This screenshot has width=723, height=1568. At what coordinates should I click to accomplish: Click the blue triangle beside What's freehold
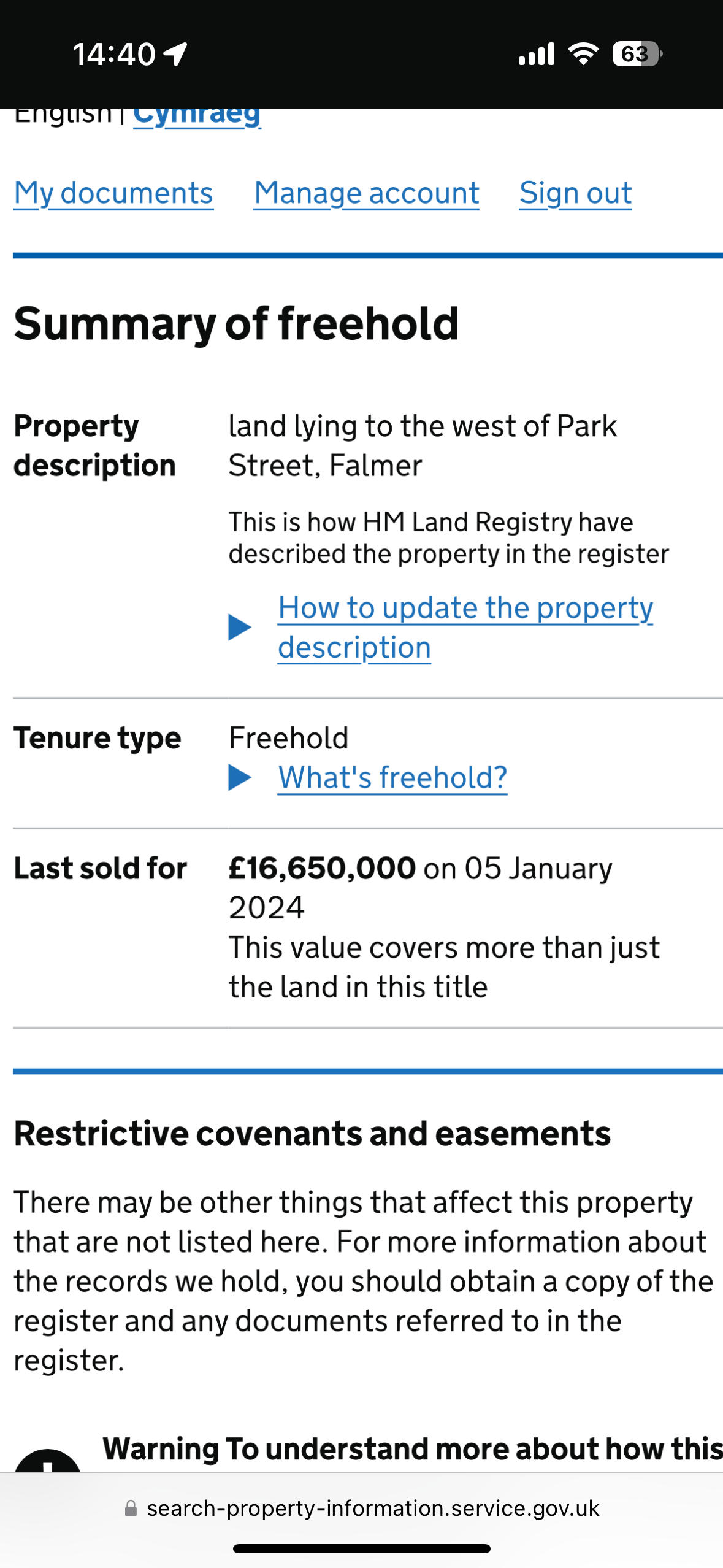[x=240, y=777]
